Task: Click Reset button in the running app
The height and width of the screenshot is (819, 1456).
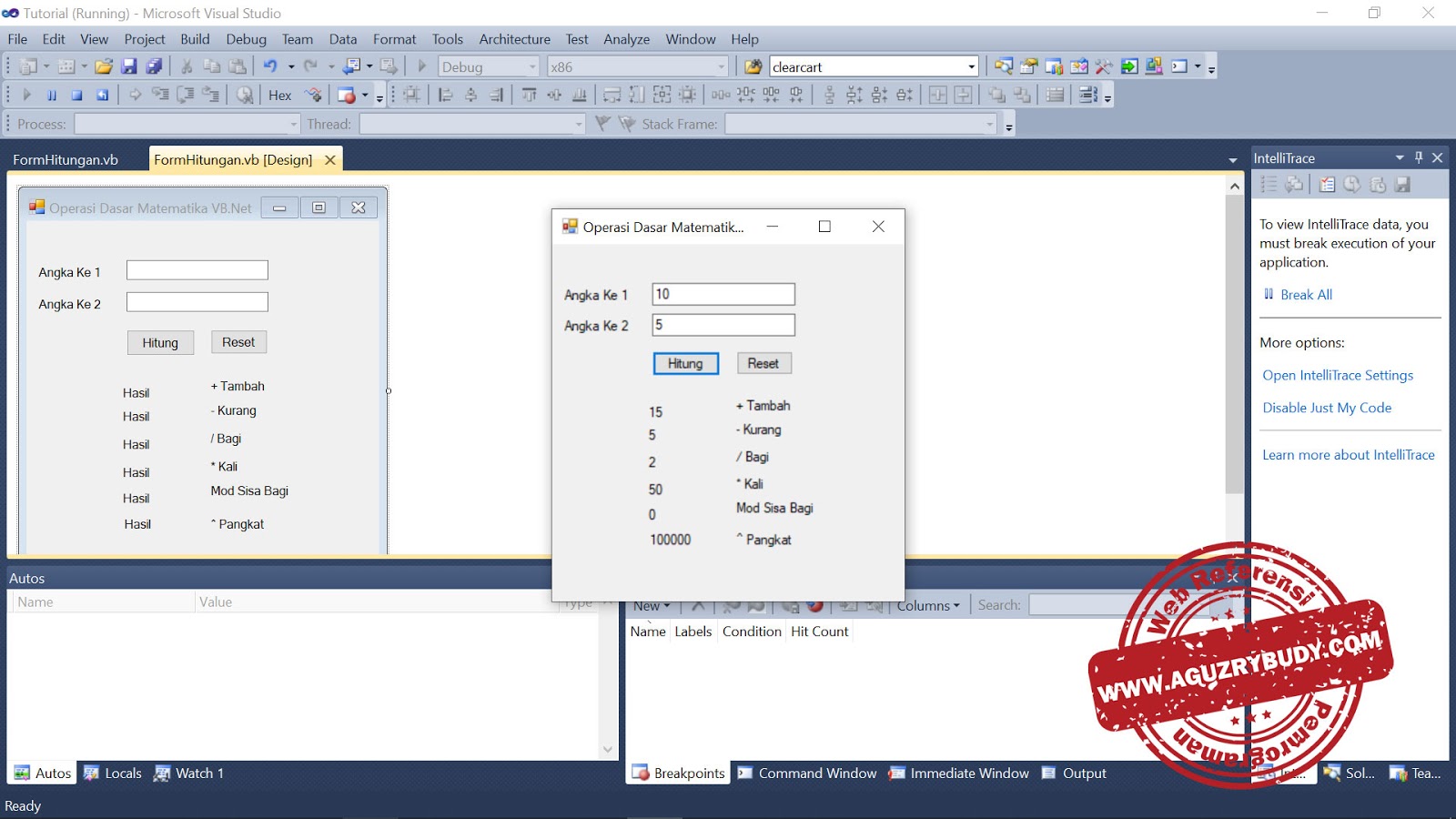Action: click(x=763, y=363)
